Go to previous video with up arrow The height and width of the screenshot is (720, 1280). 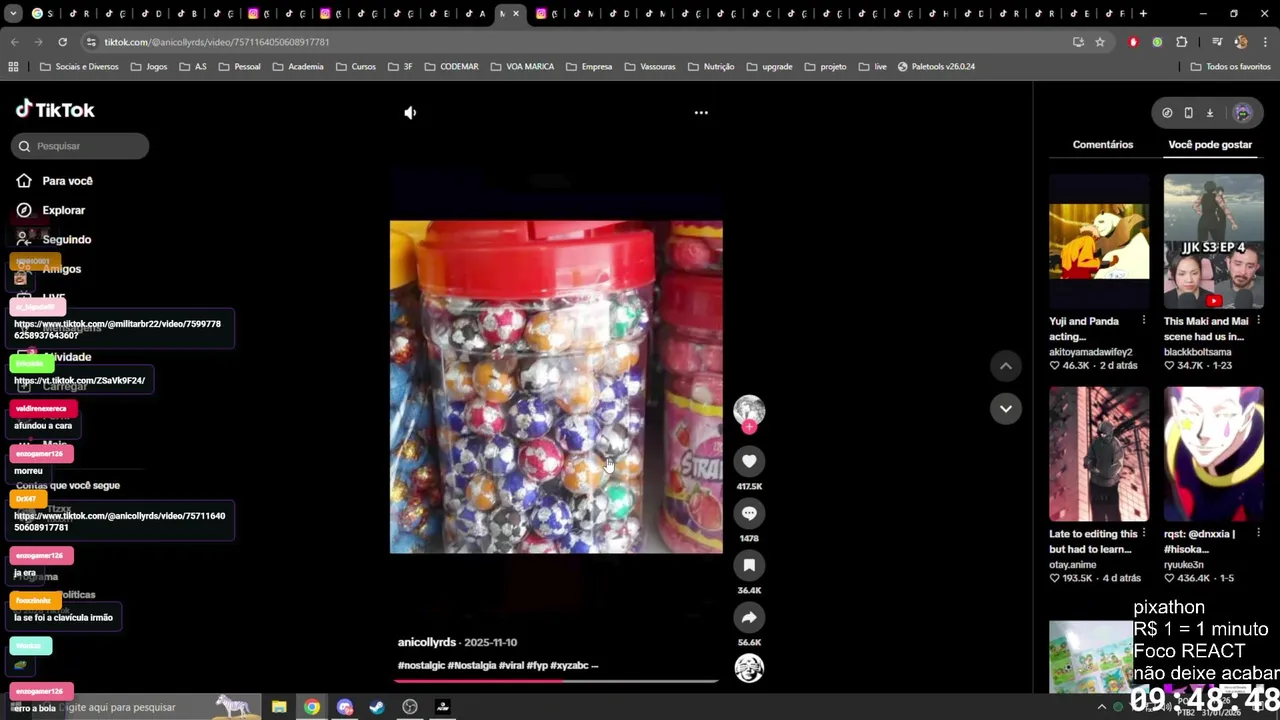point(1006,366)
